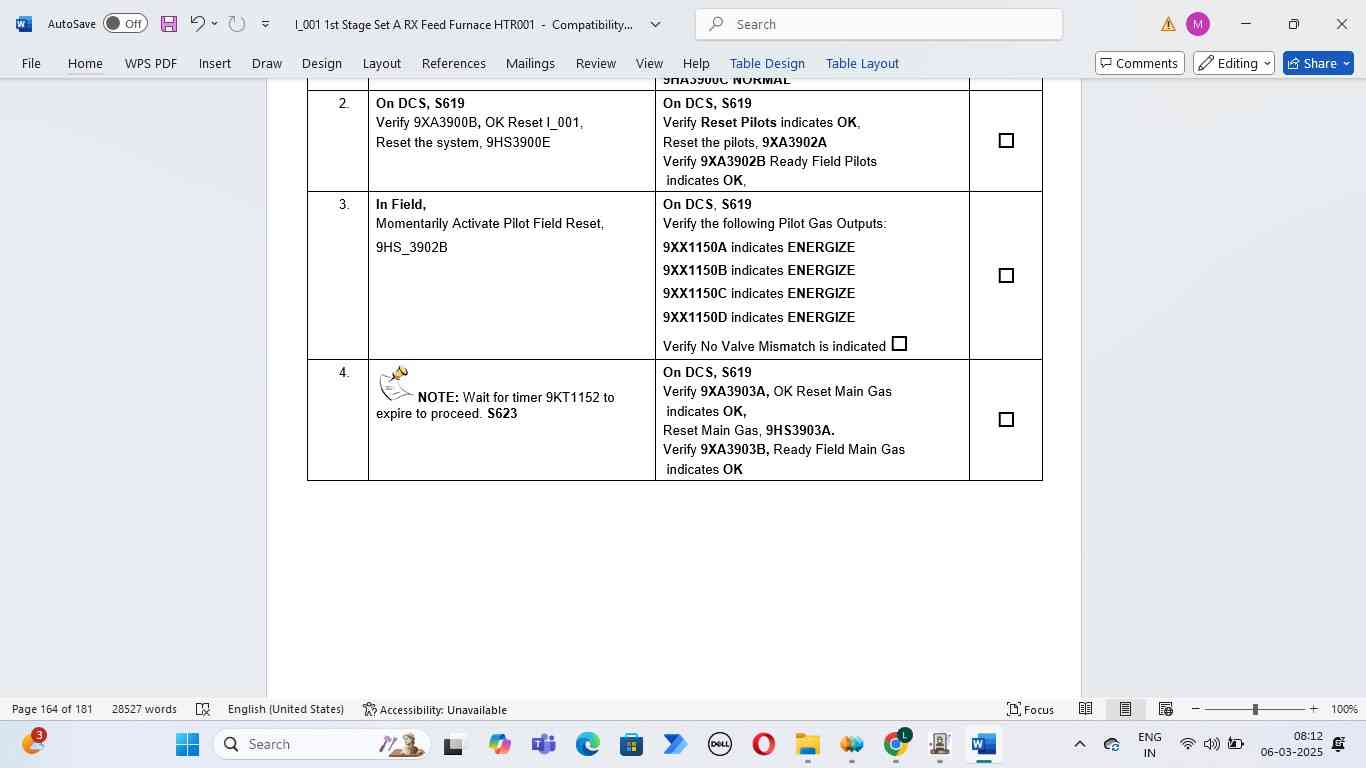Select Web Layout view icon
Screen dimensions: 1366x768
(1165, 709)
